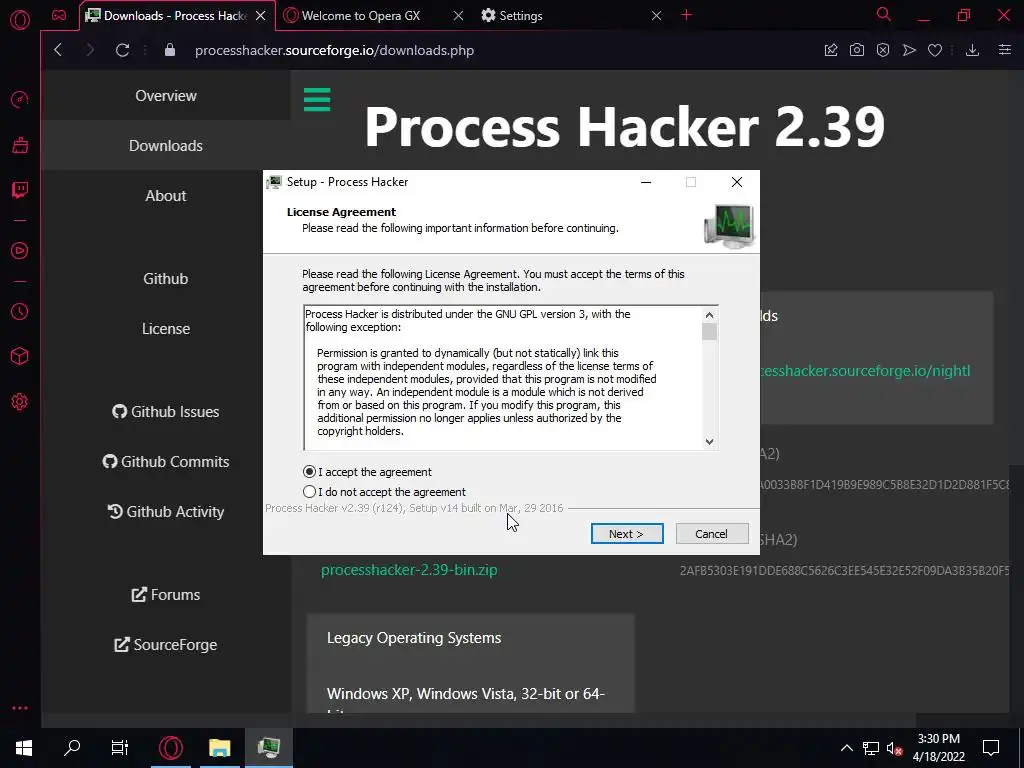Open the Github Issues link

(166, 411)
